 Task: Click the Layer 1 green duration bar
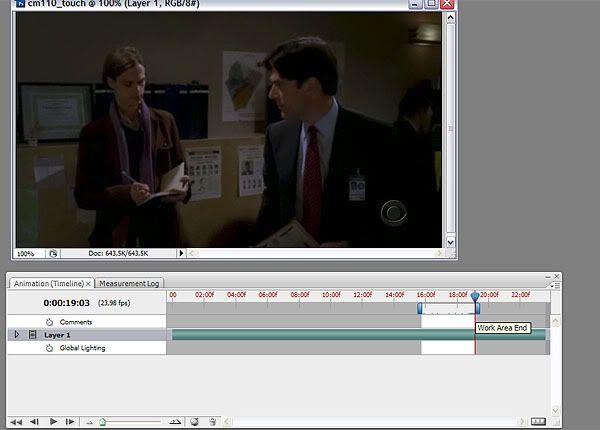click(x=359, y=335)
